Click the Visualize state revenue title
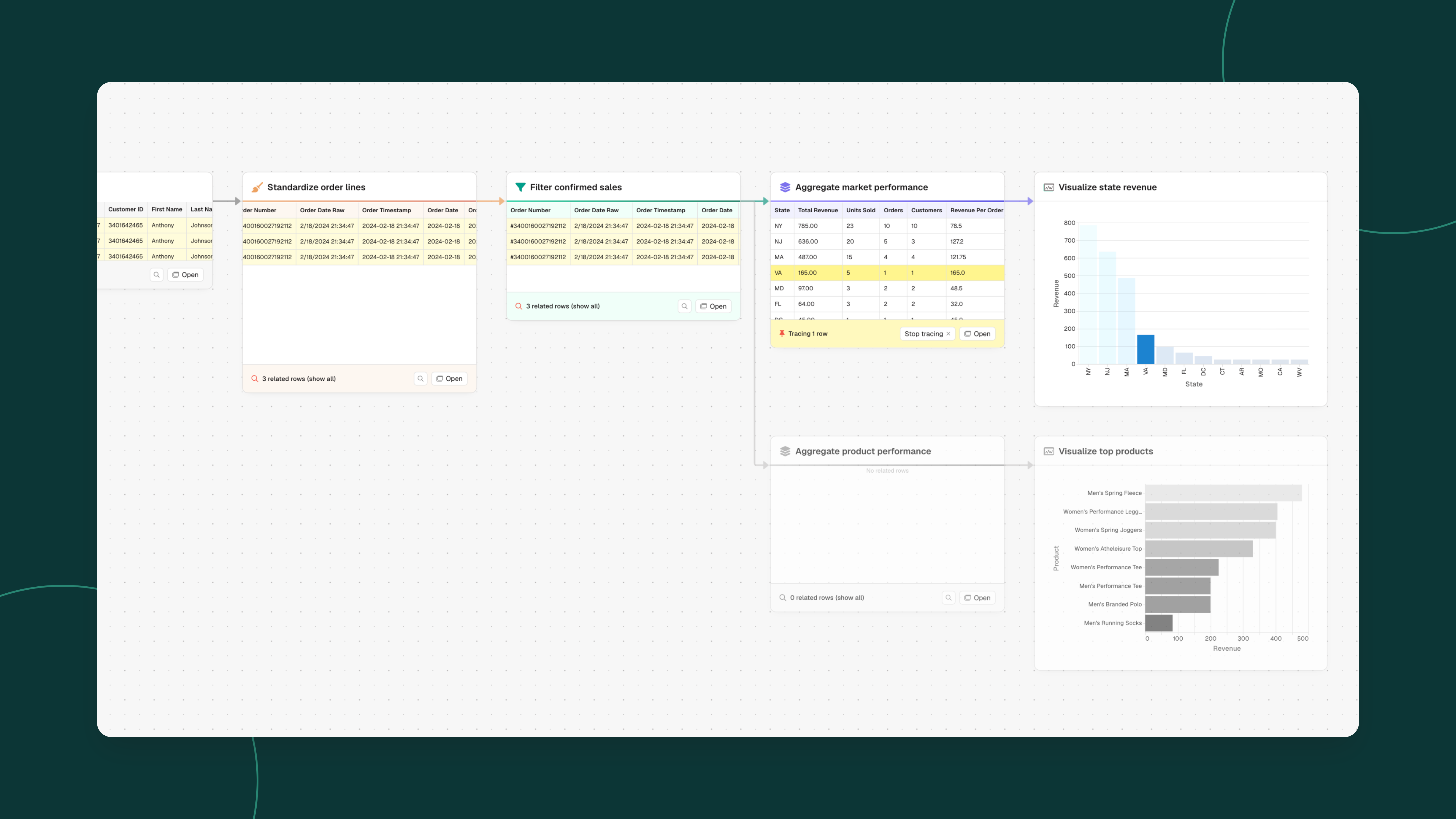The image size is (1456, 819). click(1107, 187)
